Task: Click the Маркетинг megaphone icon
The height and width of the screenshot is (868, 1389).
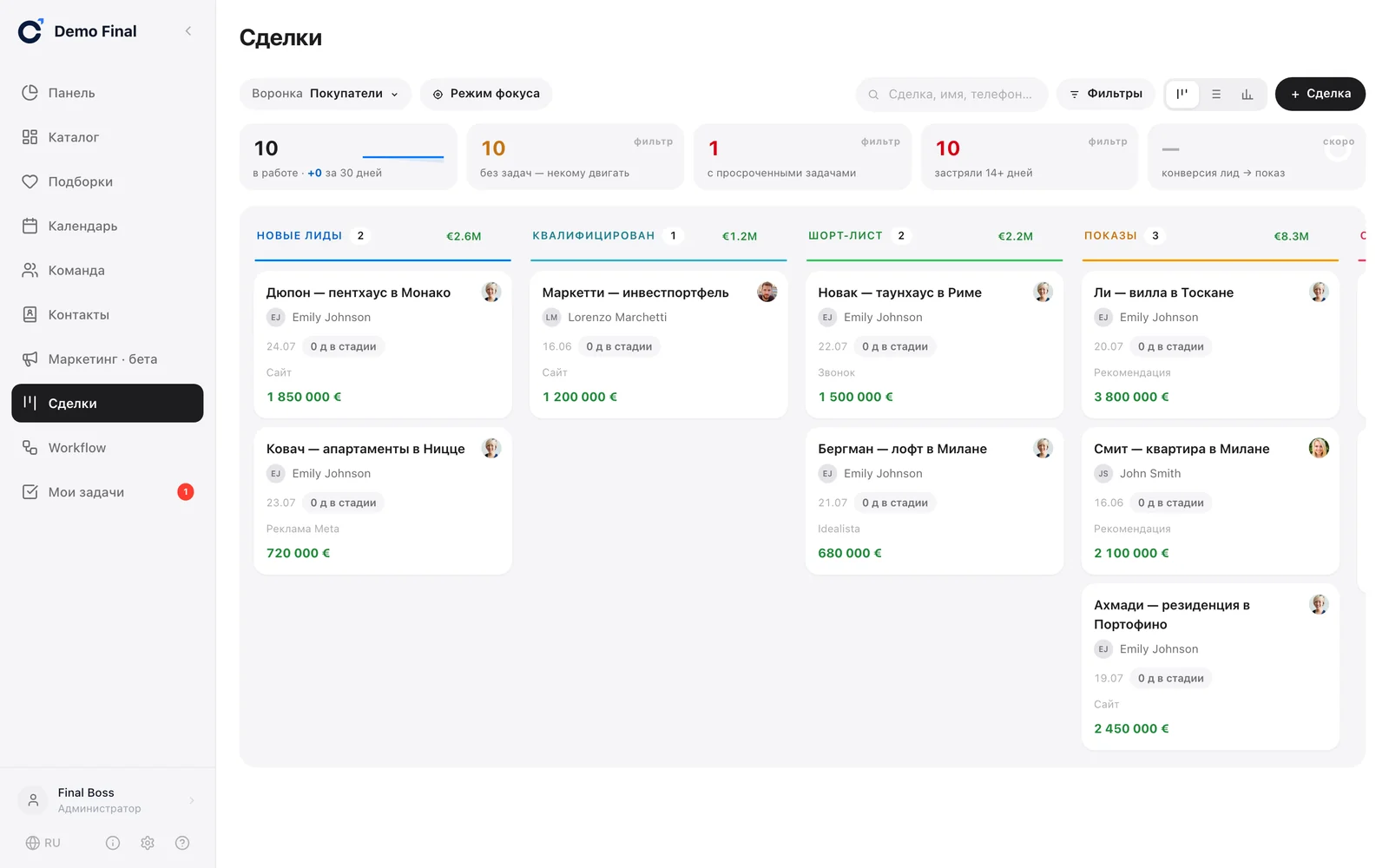Action: click(30, 358)
